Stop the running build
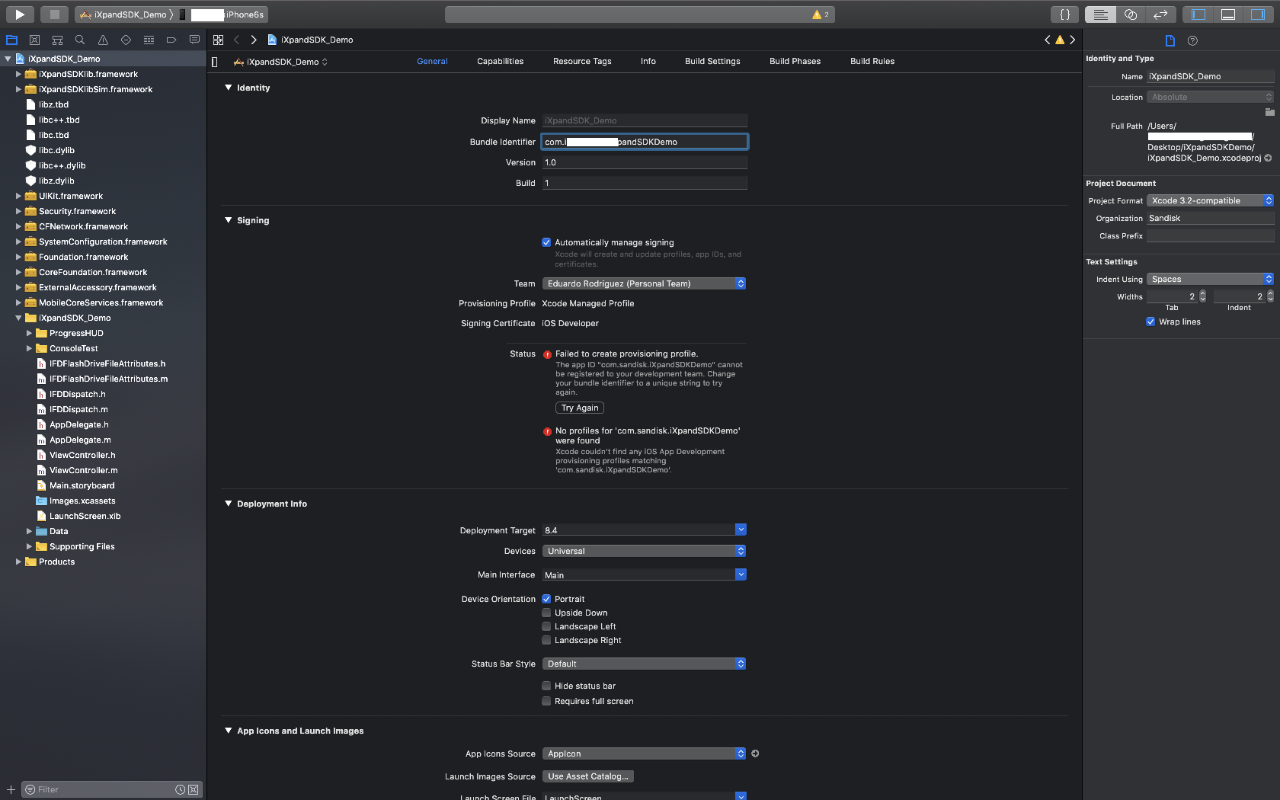 click(x=54, y=15)
